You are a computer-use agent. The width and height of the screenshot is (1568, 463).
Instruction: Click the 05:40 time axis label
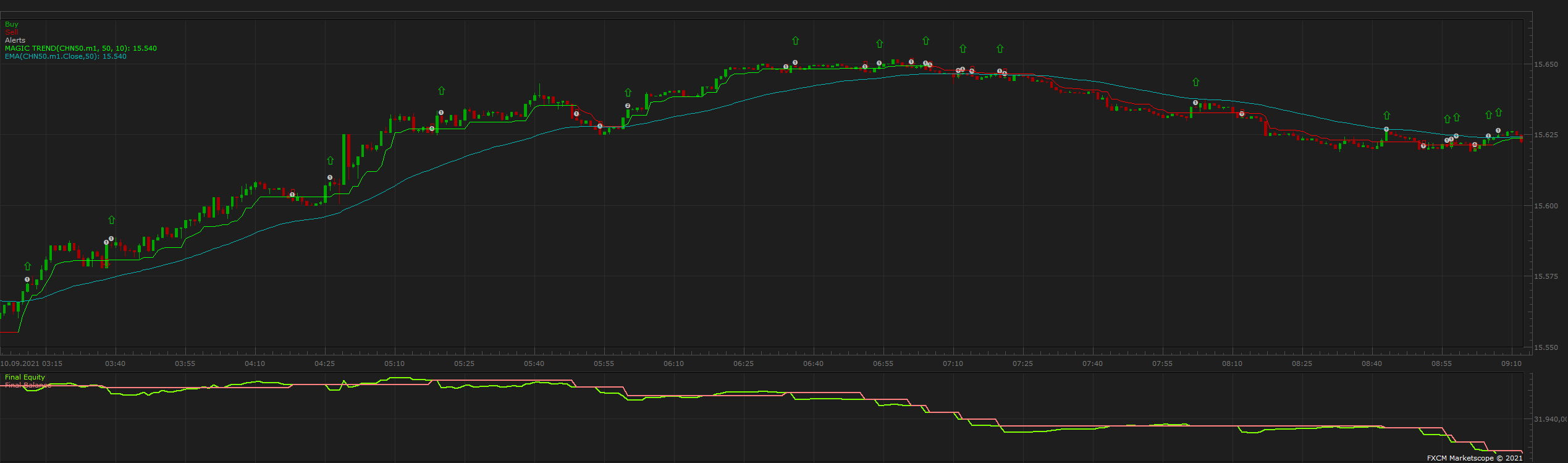click(534, 363)
